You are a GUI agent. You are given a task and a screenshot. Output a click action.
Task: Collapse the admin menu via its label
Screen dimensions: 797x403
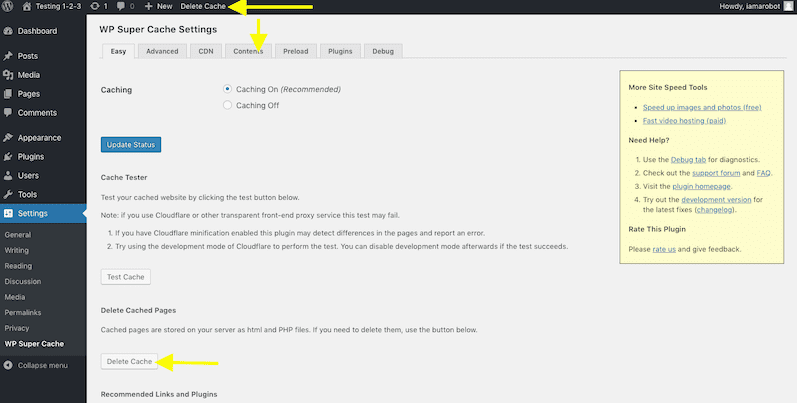(x=43, y=365)
